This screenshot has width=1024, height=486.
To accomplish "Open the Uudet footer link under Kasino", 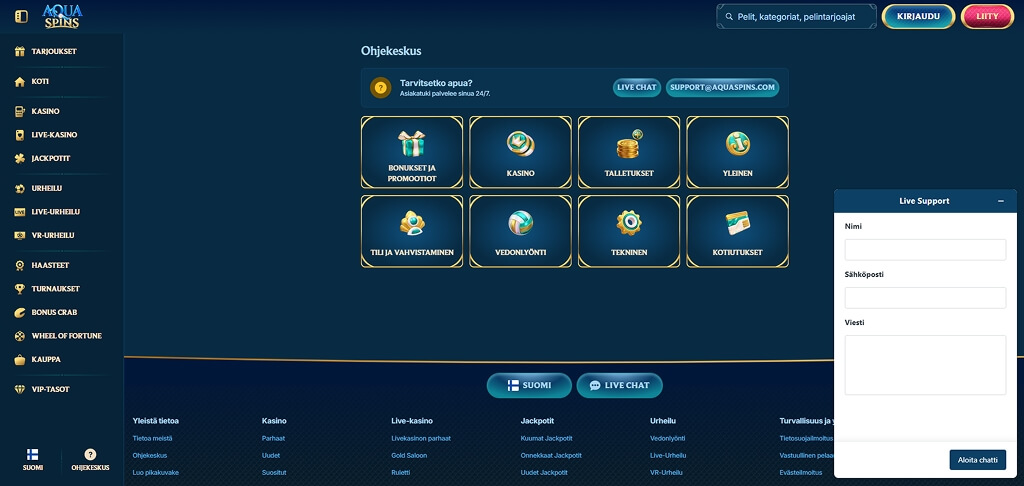I will [270, 455].
